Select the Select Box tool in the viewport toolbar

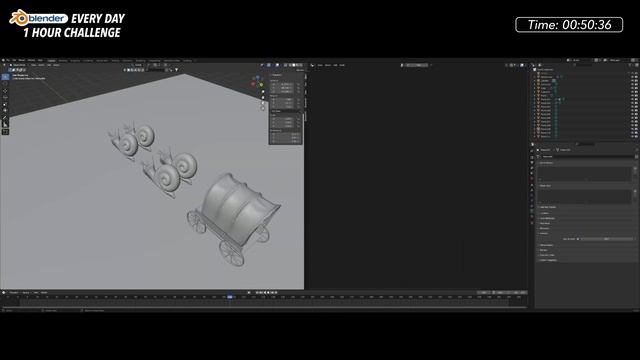pyautogui.click(x=5, y=77)
